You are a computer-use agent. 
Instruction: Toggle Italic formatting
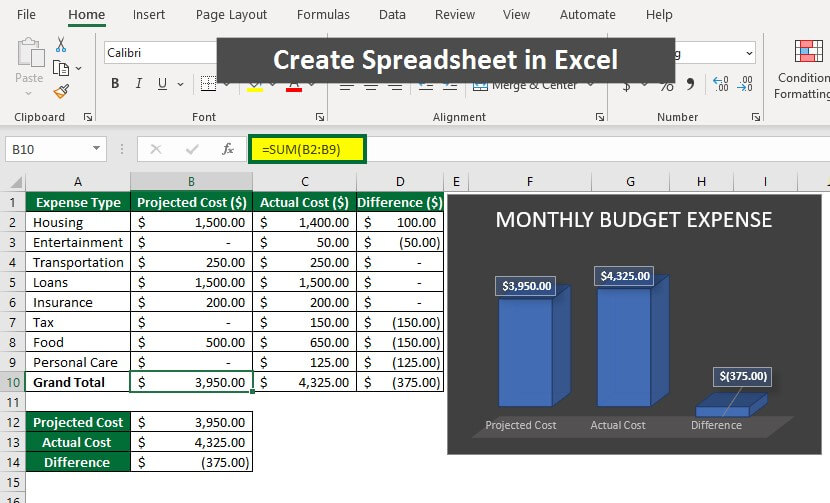click(139, 84)
